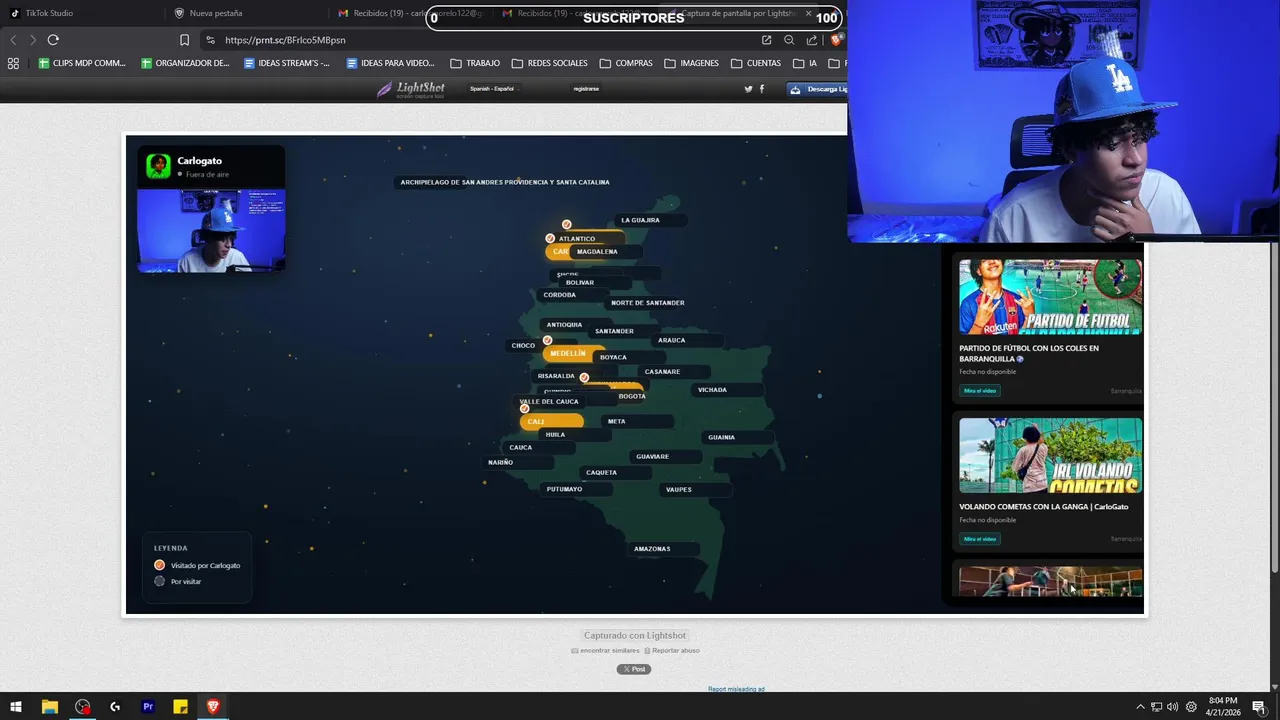Switch to the Nueva pestaña tab

point(245,13)
